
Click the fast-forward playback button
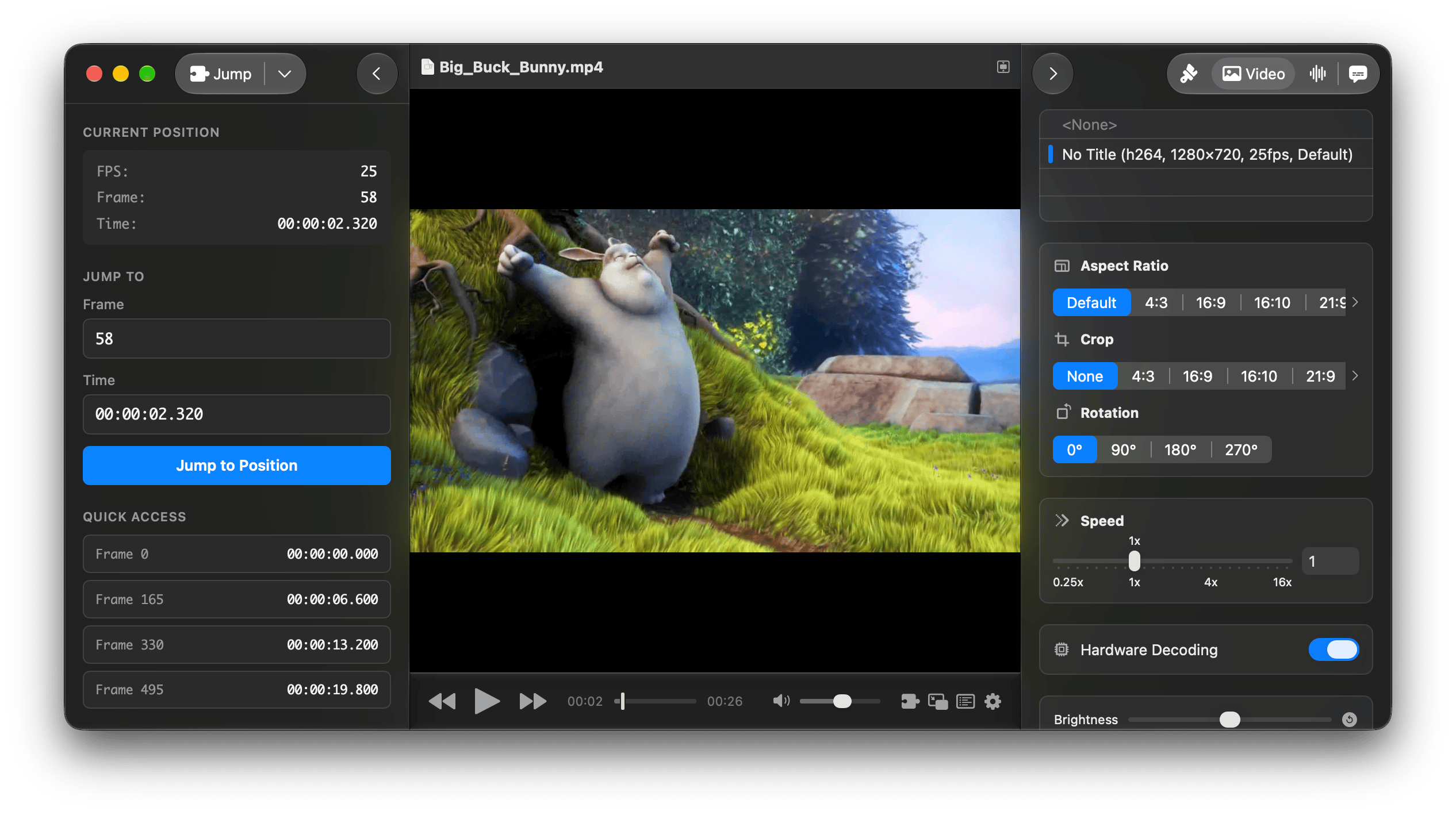(x=532, y=701)
